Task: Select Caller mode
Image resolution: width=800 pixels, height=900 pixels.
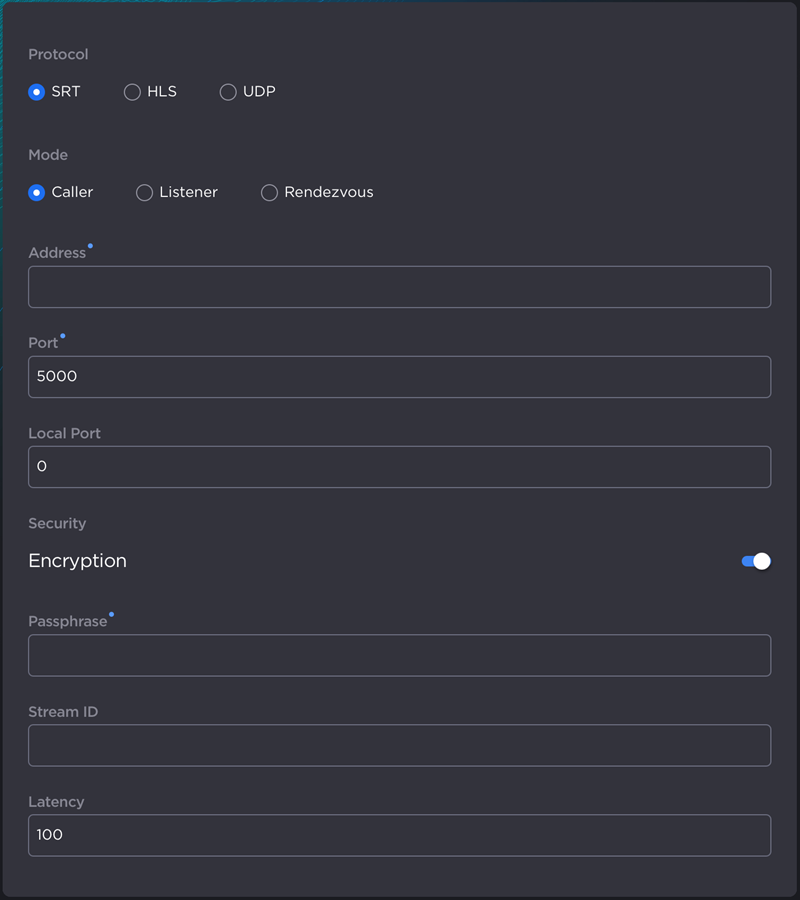Action: point(35,192)
